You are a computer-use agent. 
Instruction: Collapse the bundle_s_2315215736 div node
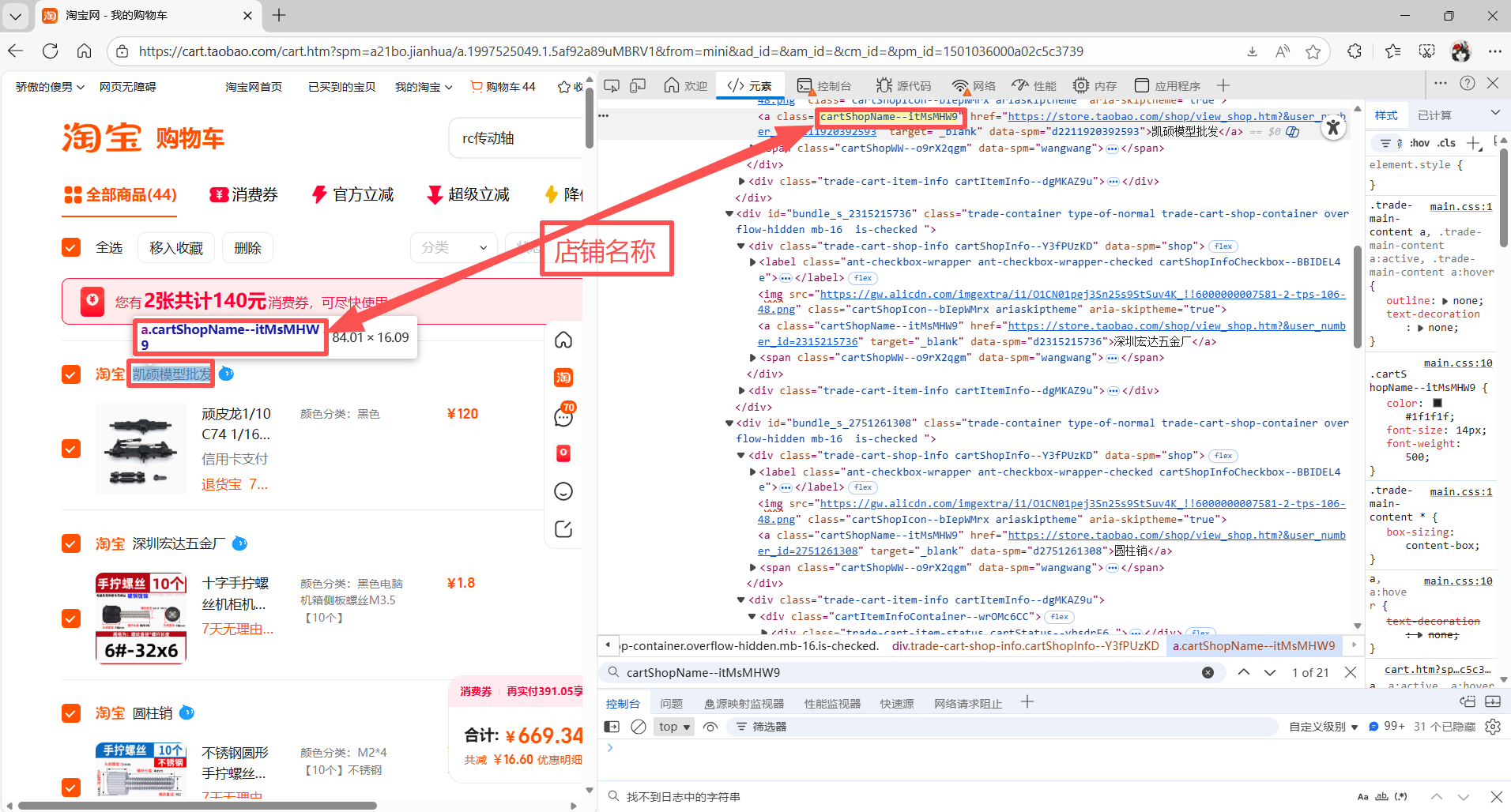[x=729, y=213]
